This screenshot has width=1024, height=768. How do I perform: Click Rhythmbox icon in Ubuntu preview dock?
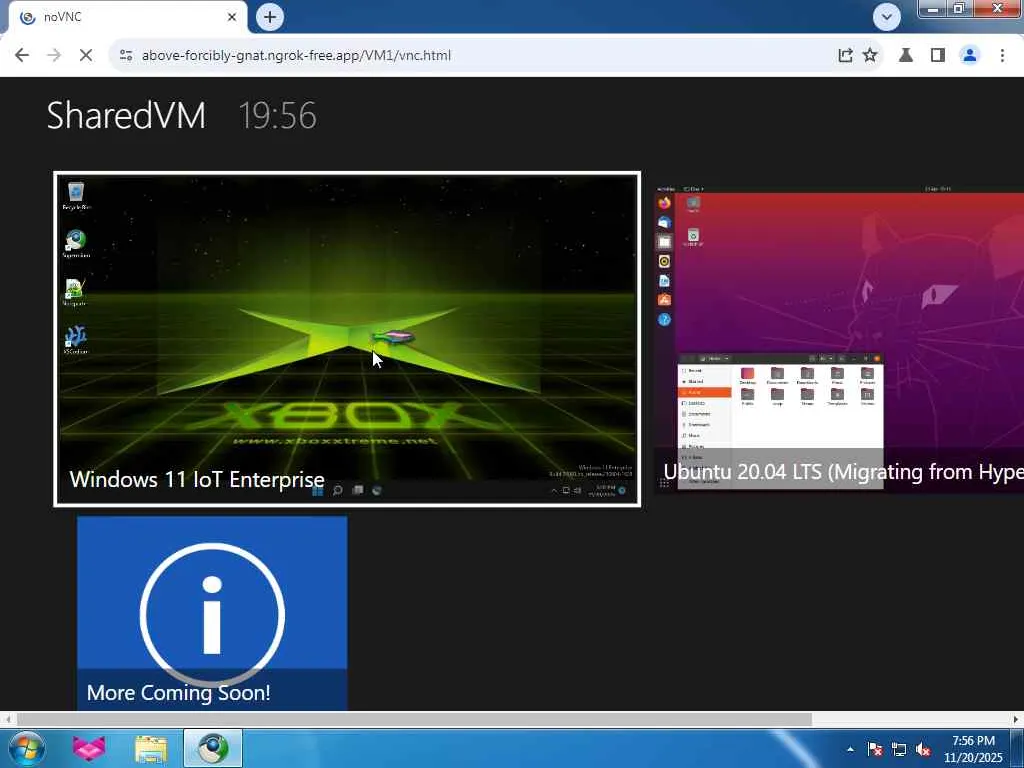click(x=664, y=261)
